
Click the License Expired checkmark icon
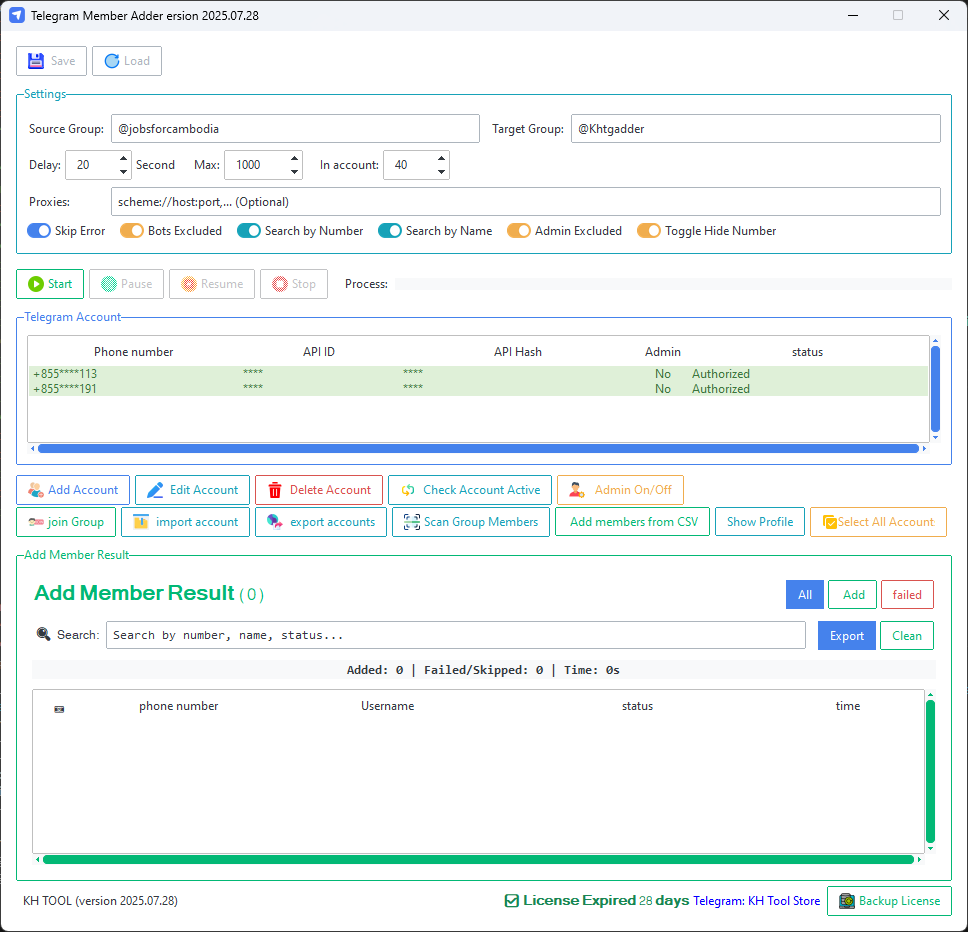point(512,901)
